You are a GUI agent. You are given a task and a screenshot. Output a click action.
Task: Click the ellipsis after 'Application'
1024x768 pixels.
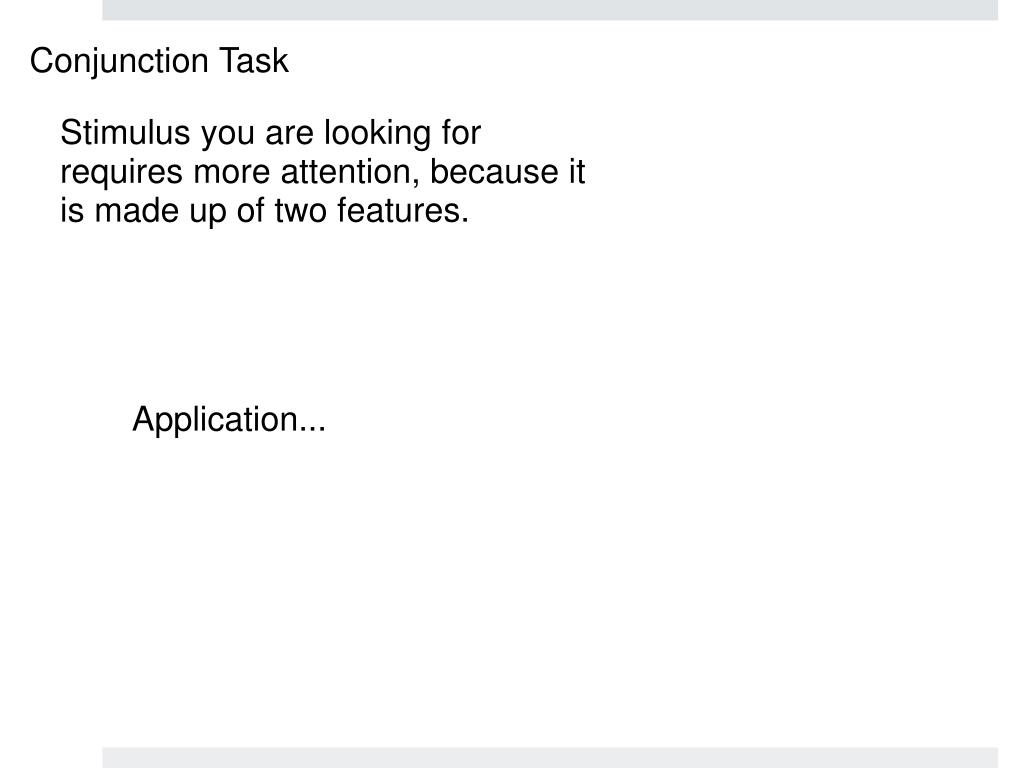click(312, 429)
